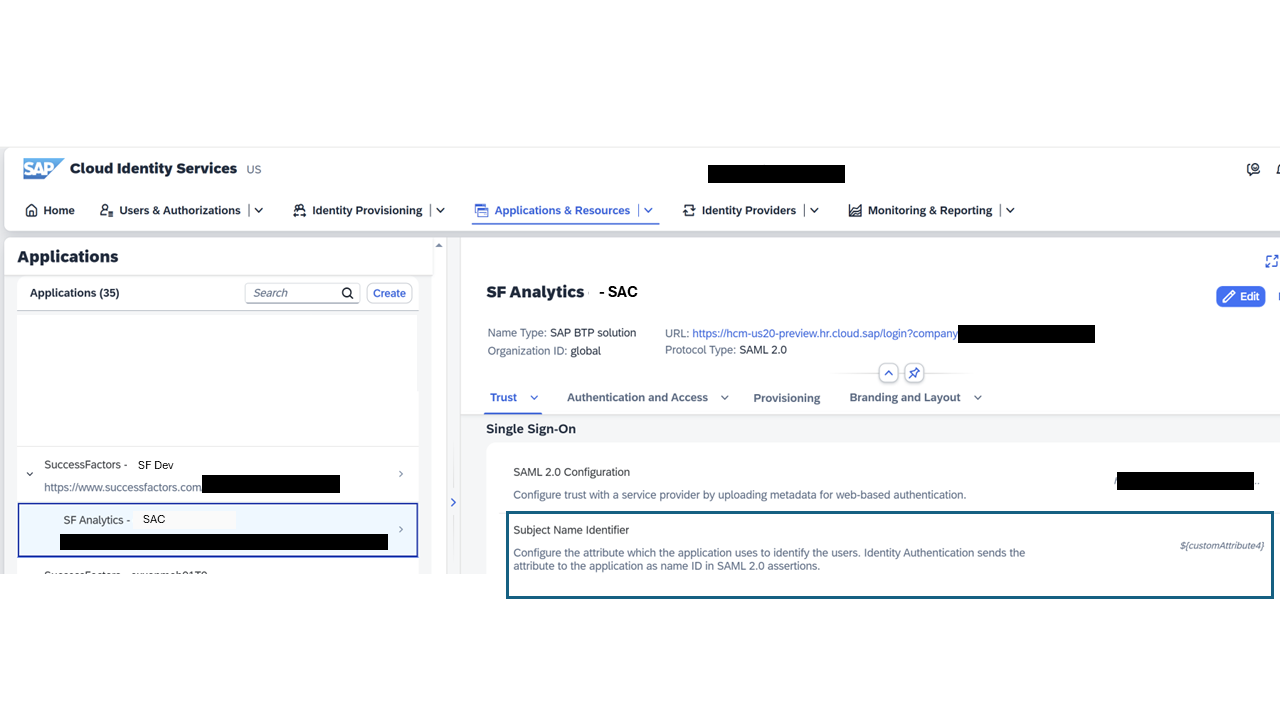Image resolution: width=1280 pixels, height=720 pixels.
Task: Switch to the Provisioning tab
Action: [786, 397]
